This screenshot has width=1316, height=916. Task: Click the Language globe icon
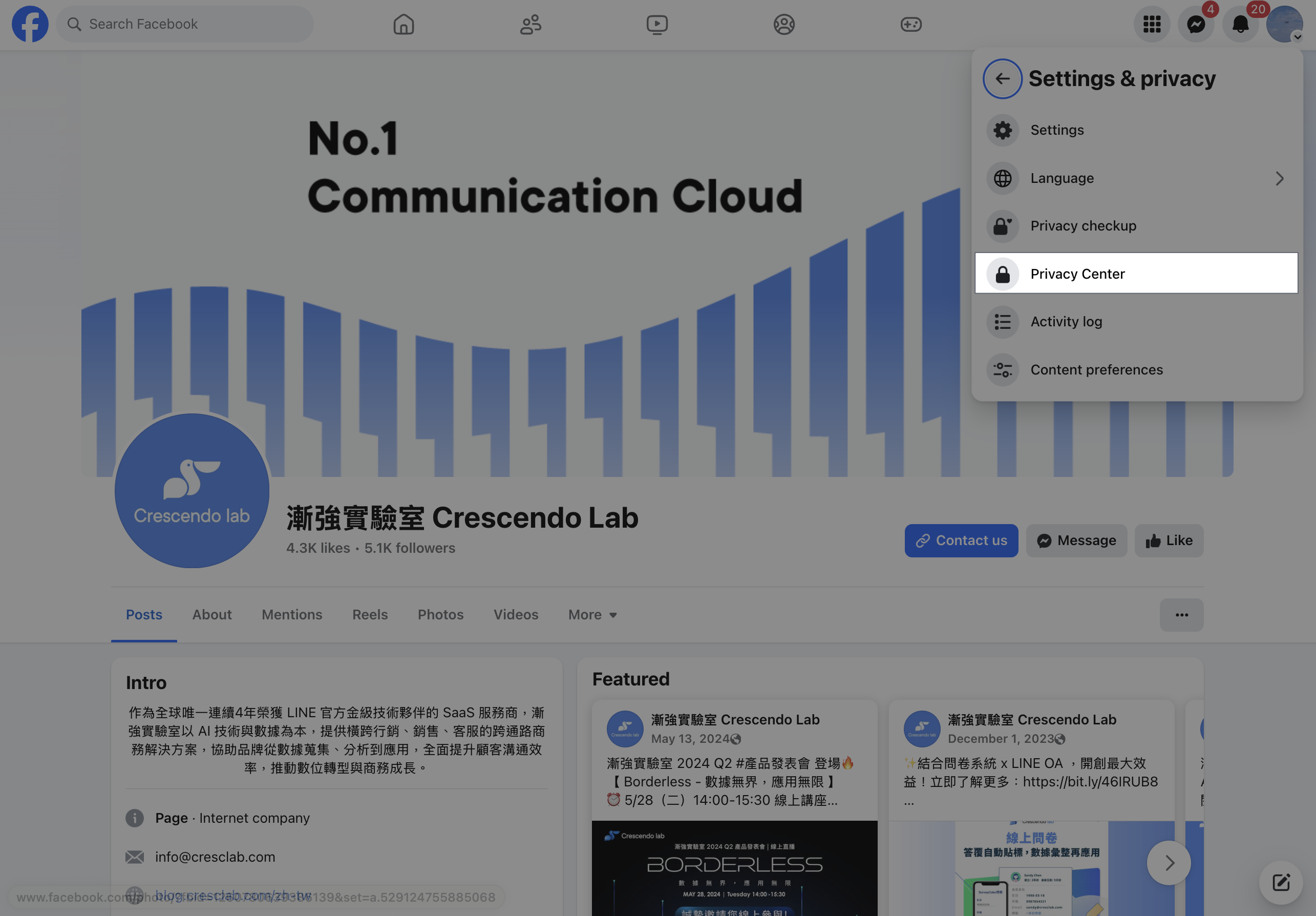point(1003,178)
